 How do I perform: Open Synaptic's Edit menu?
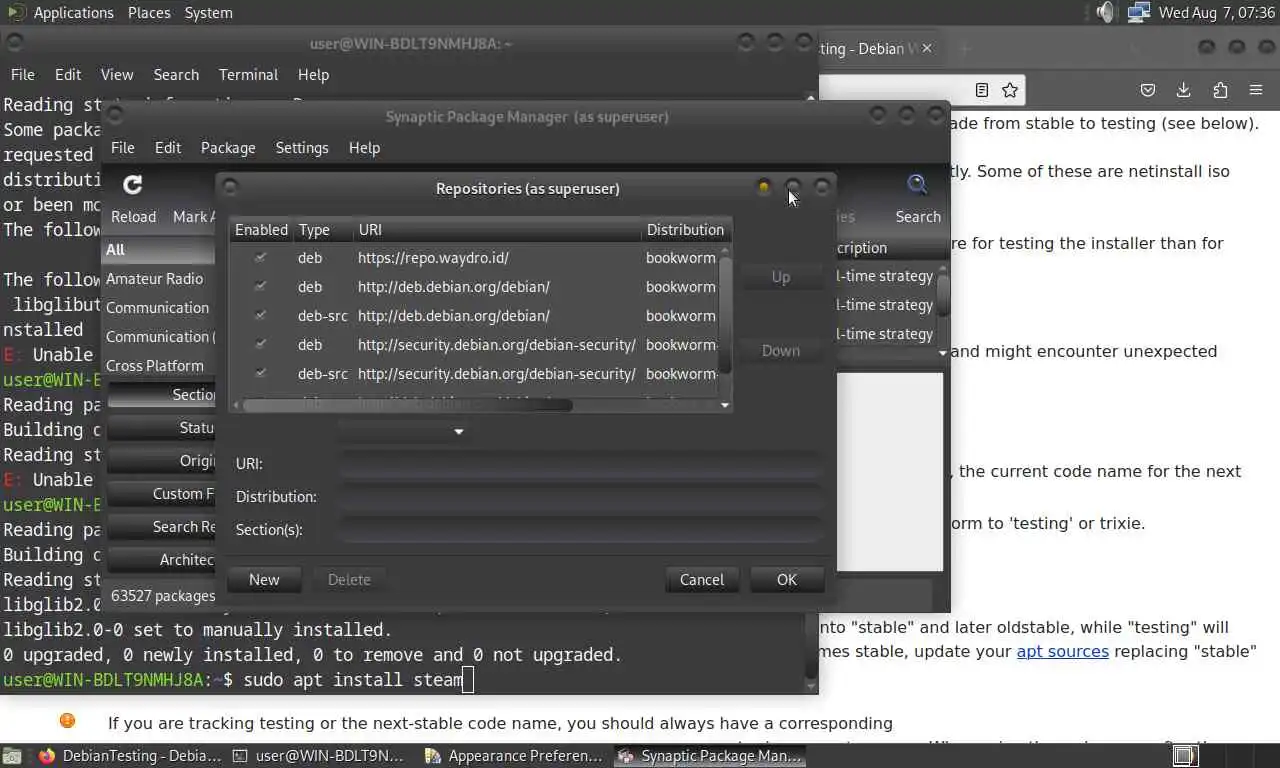168,148
